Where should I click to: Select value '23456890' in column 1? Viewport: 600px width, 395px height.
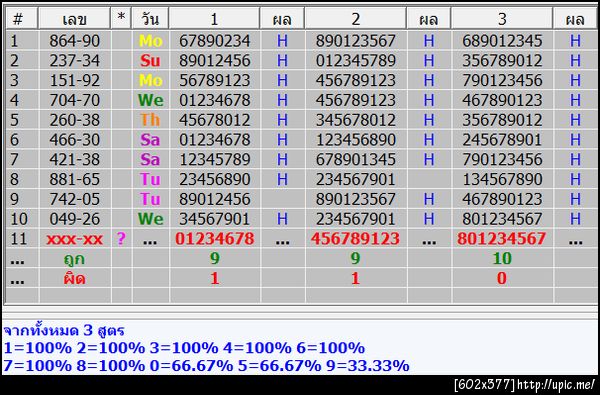point(215,180)
